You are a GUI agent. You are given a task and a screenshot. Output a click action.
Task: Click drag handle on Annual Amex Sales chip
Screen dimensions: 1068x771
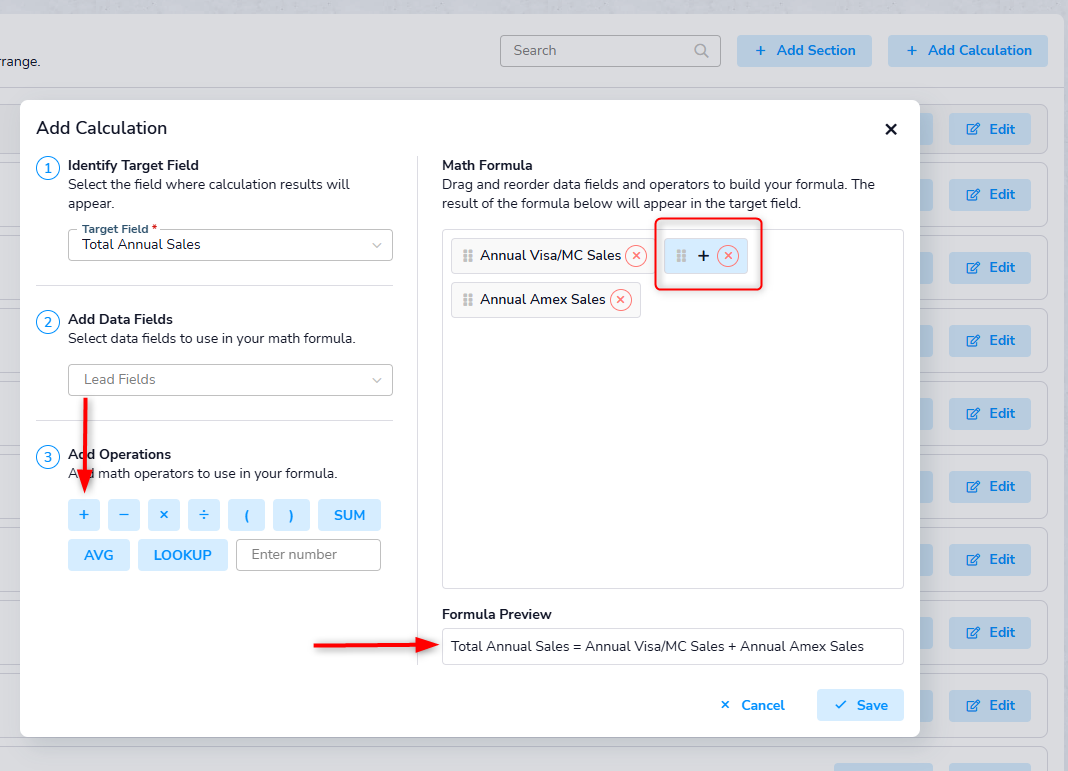click(467, 300)
